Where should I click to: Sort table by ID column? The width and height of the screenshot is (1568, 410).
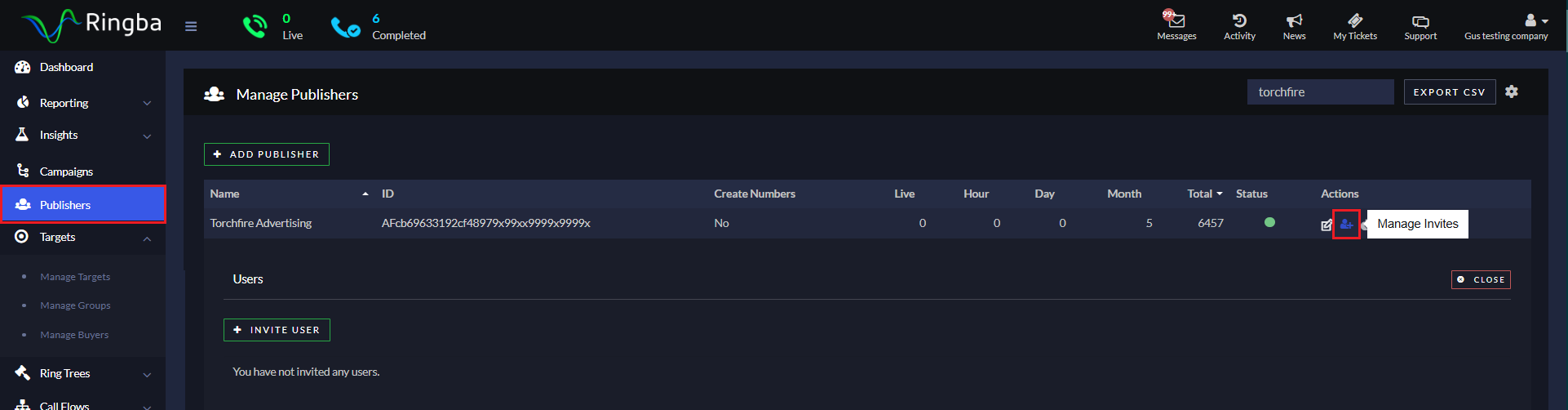388,194
